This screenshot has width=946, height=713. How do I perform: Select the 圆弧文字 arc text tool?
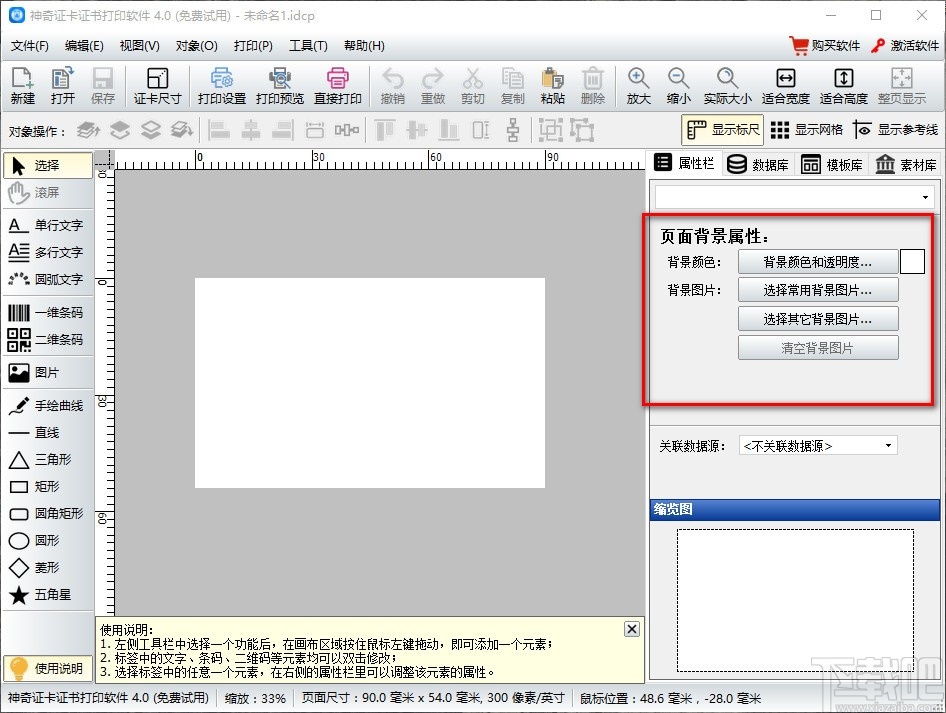48,279
